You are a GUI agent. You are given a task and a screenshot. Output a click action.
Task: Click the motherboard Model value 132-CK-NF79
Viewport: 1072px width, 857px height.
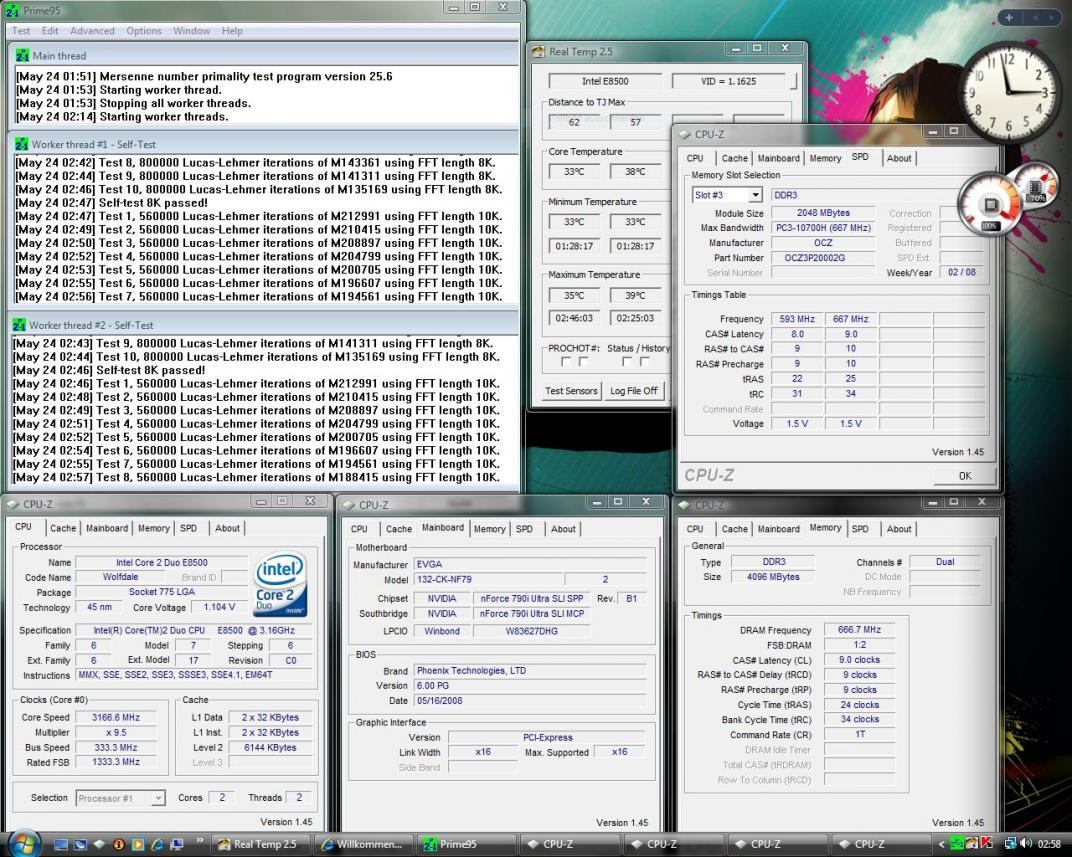click(488, 580)
